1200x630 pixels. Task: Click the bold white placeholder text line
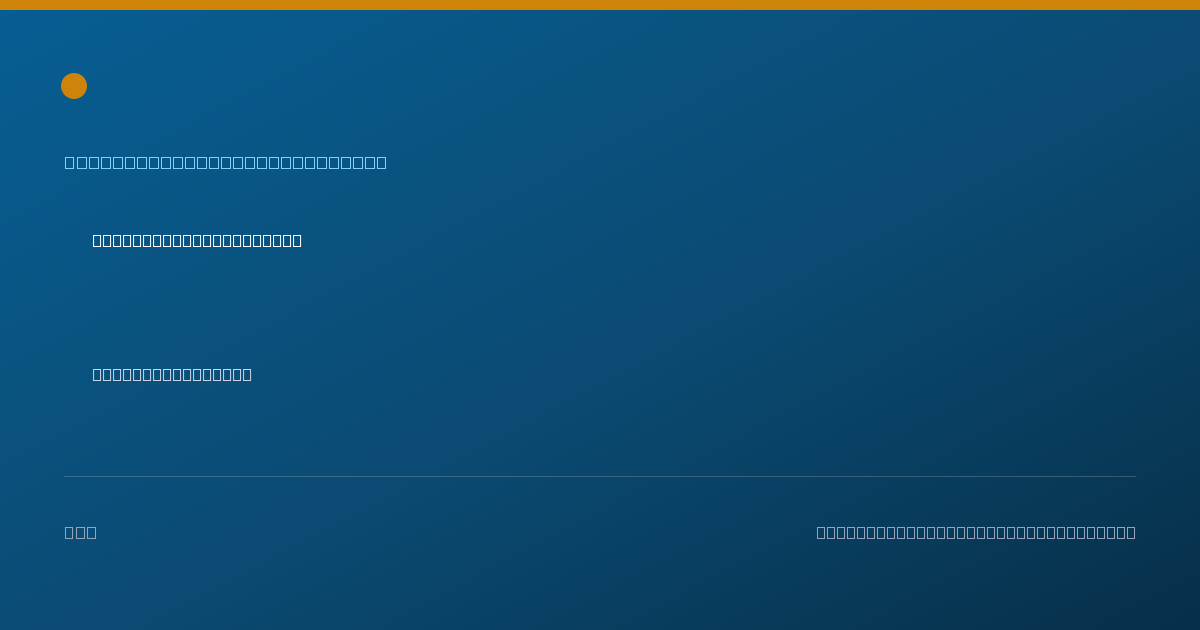pyautogui.click(x=197, y=240)
